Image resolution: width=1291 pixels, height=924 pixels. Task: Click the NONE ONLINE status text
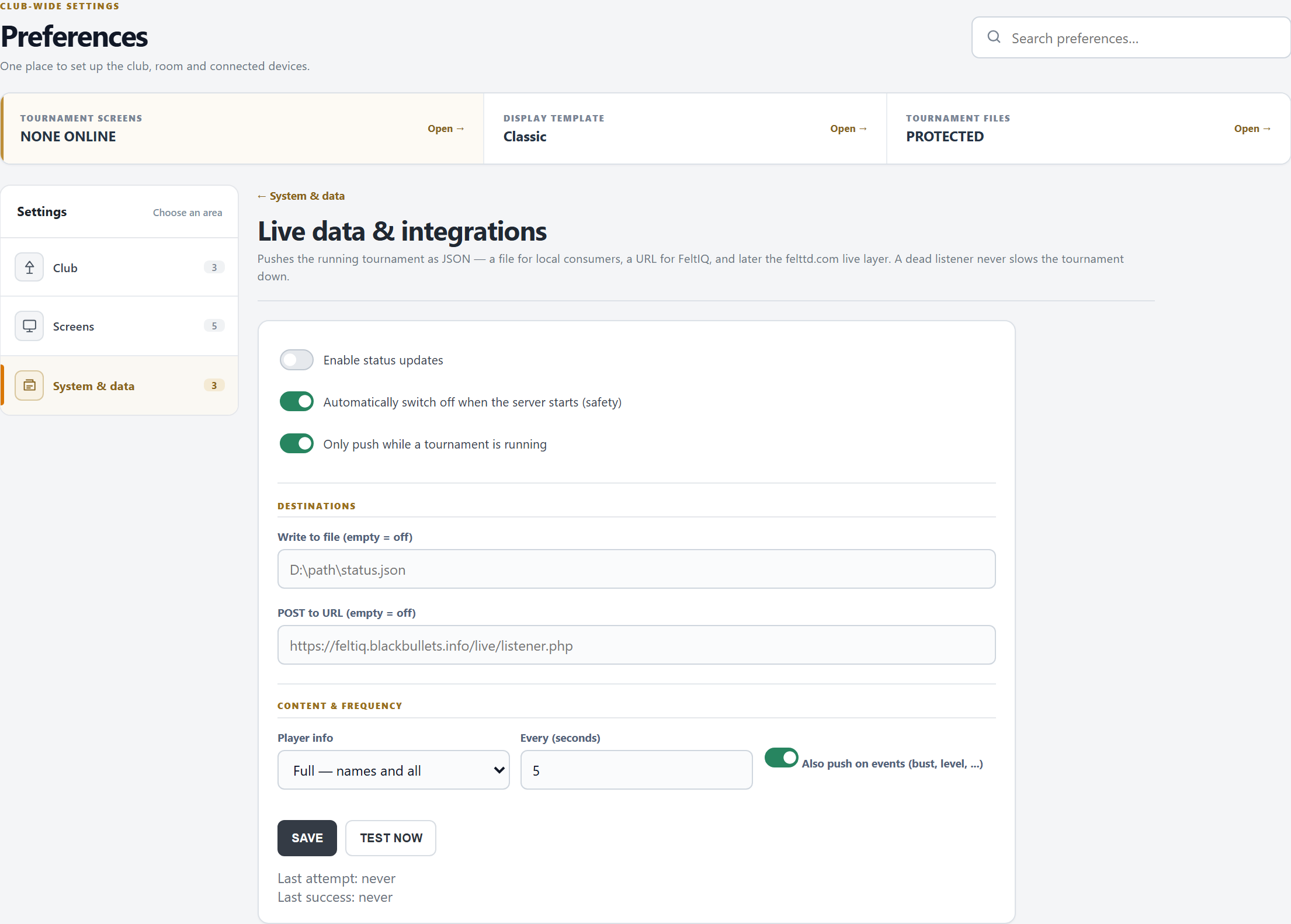(x=68, y=137)
